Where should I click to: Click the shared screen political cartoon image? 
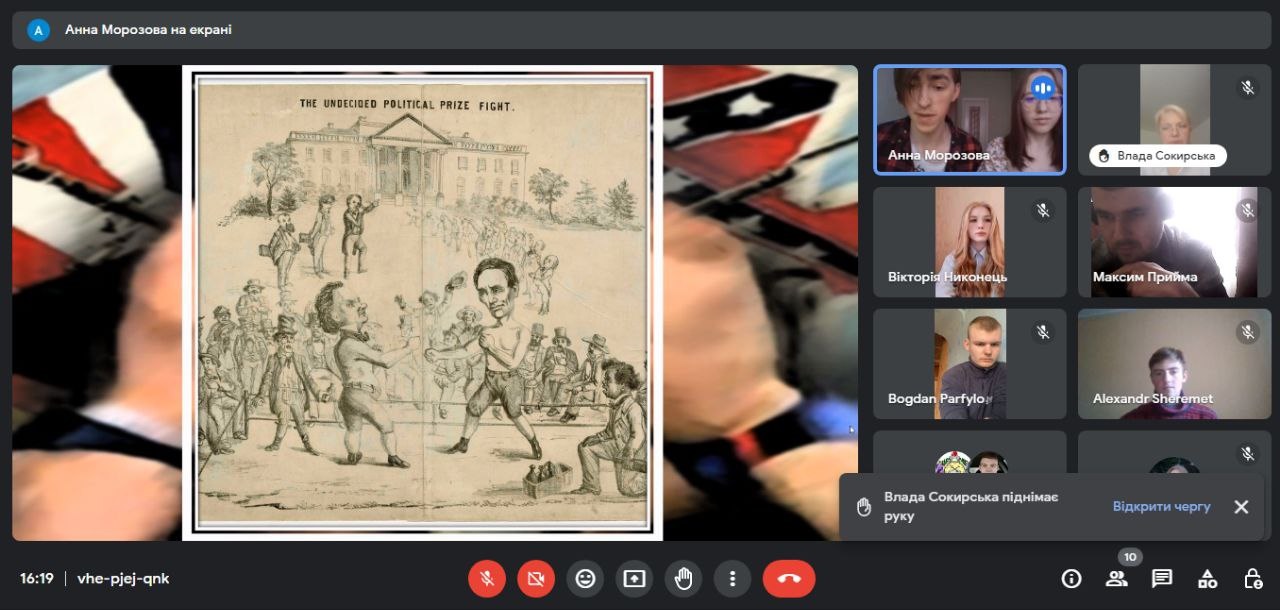[423, 303]
